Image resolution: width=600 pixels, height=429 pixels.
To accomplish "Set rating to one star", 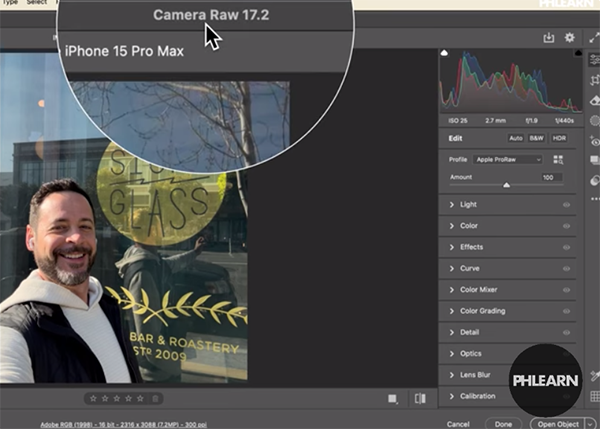I will 93,399.
